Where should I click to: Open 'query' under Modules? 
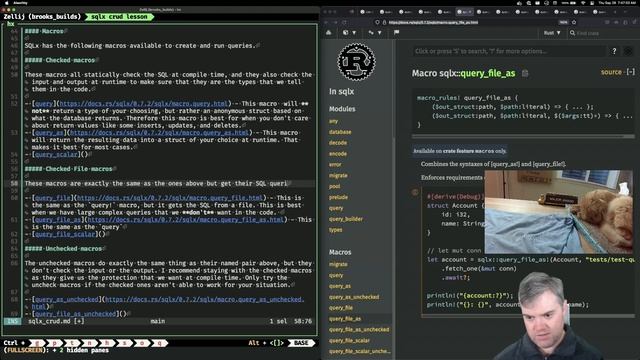[x=336, y=208]
